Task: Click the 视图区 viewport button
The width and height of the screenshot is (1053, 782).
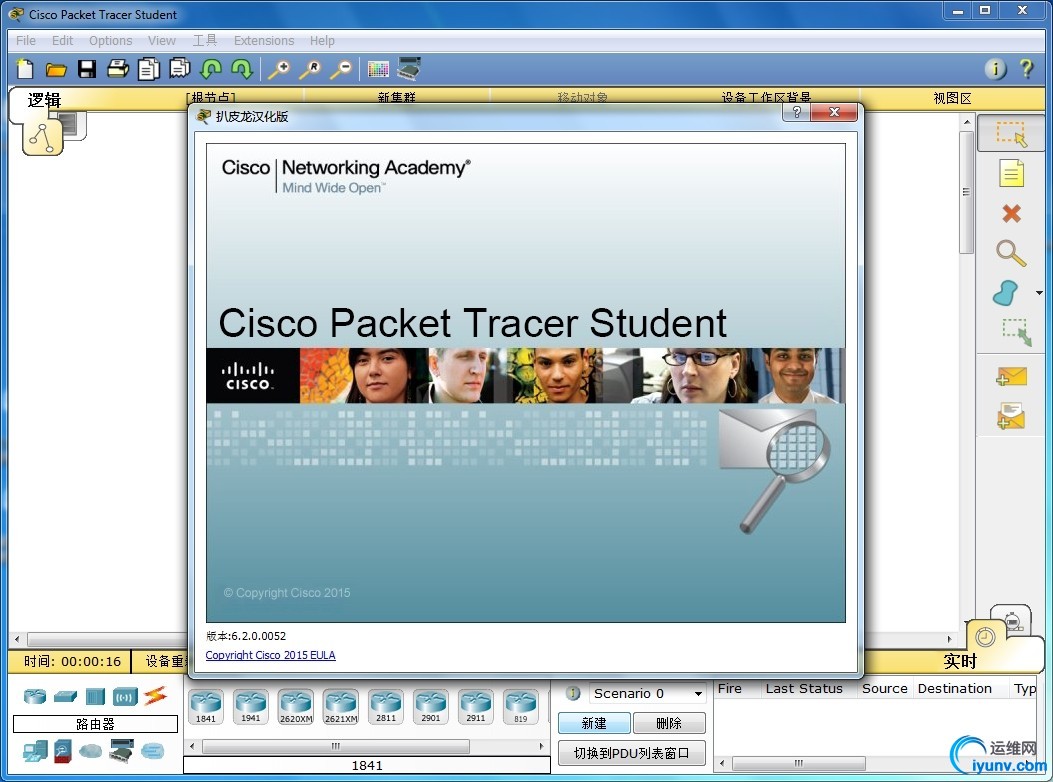Action: click(952, 99)
